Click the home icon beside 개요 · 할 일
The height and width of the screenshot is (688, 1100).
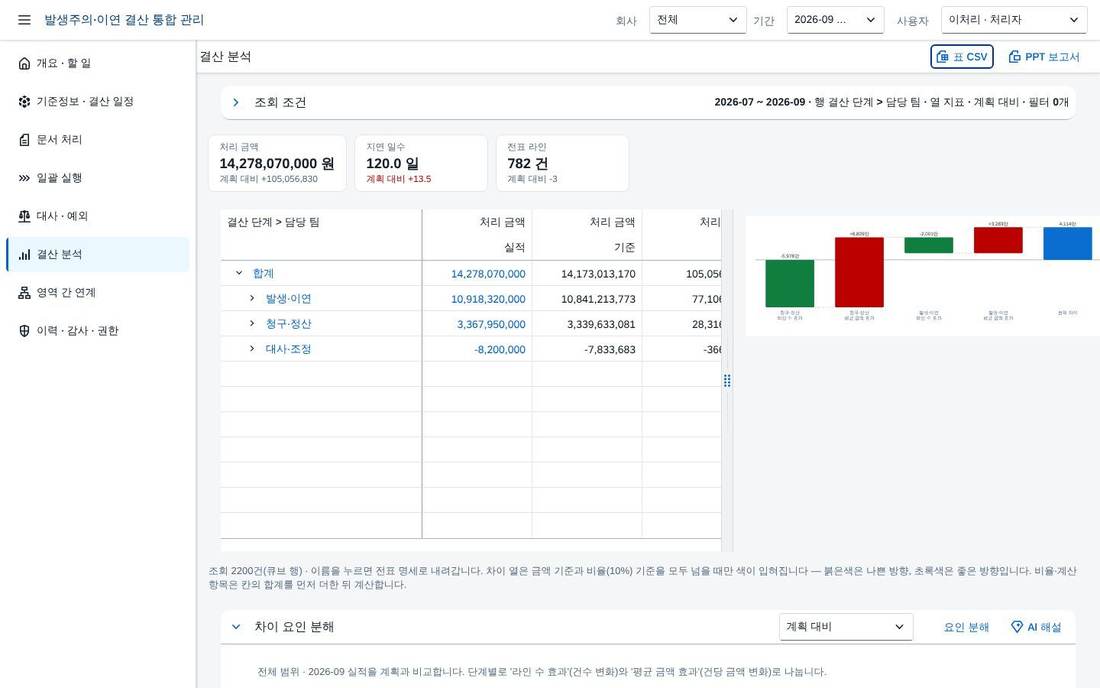click(x=25, y=63)
